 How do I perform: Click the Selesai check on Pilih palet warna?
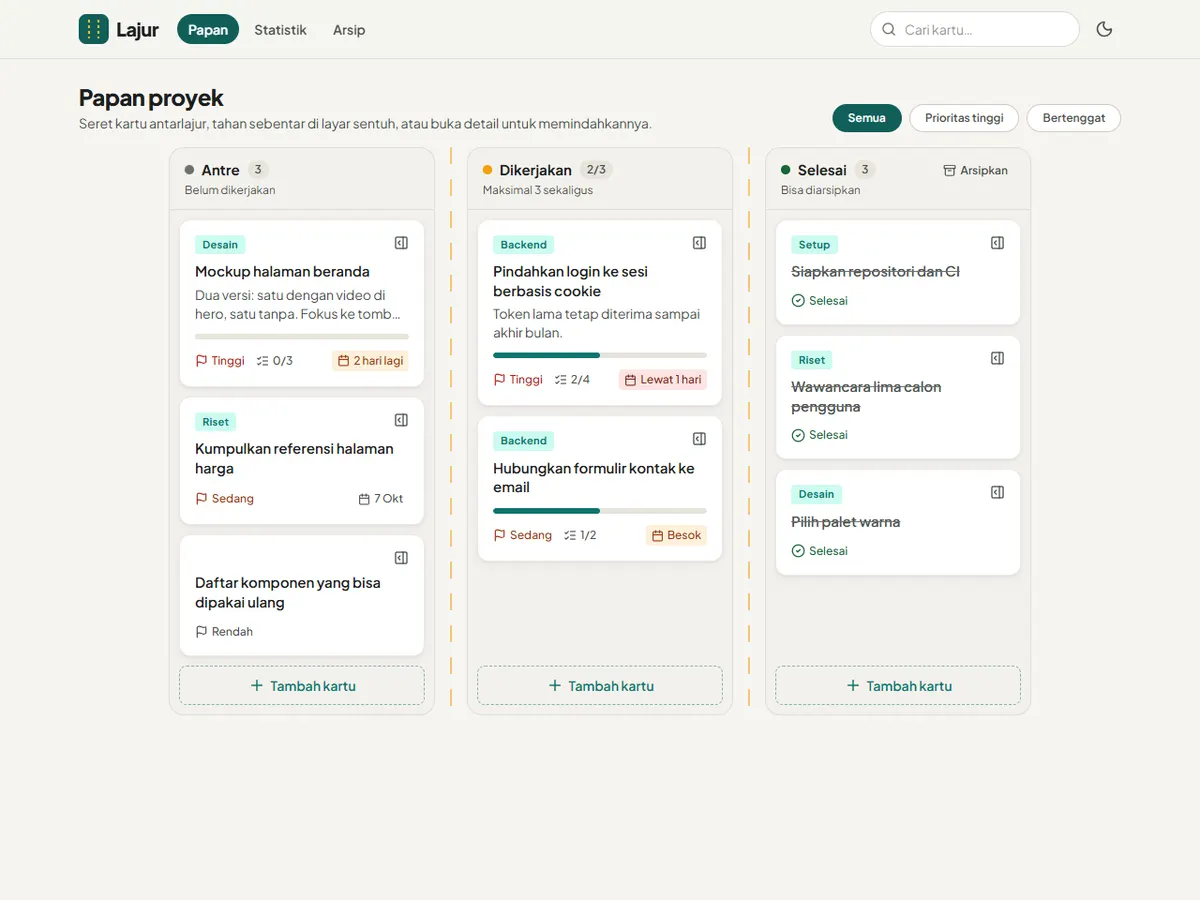(819, 551)
